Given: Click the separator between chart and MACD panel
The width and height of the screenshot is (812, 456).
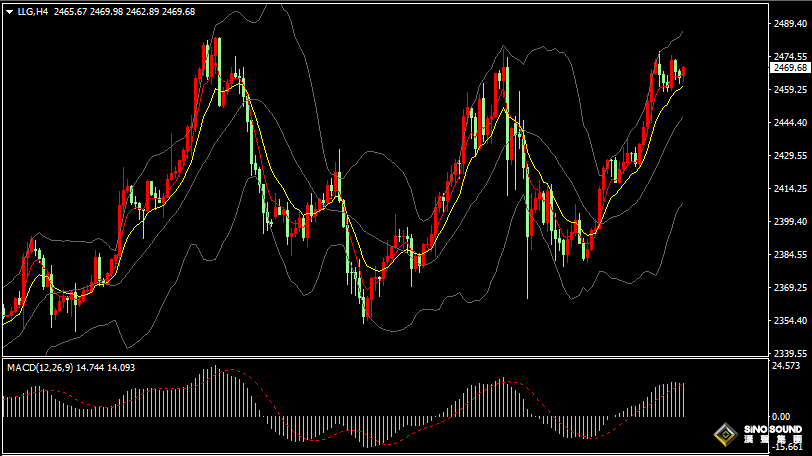Looking at the screenshot, I should [x=400, y=358].
